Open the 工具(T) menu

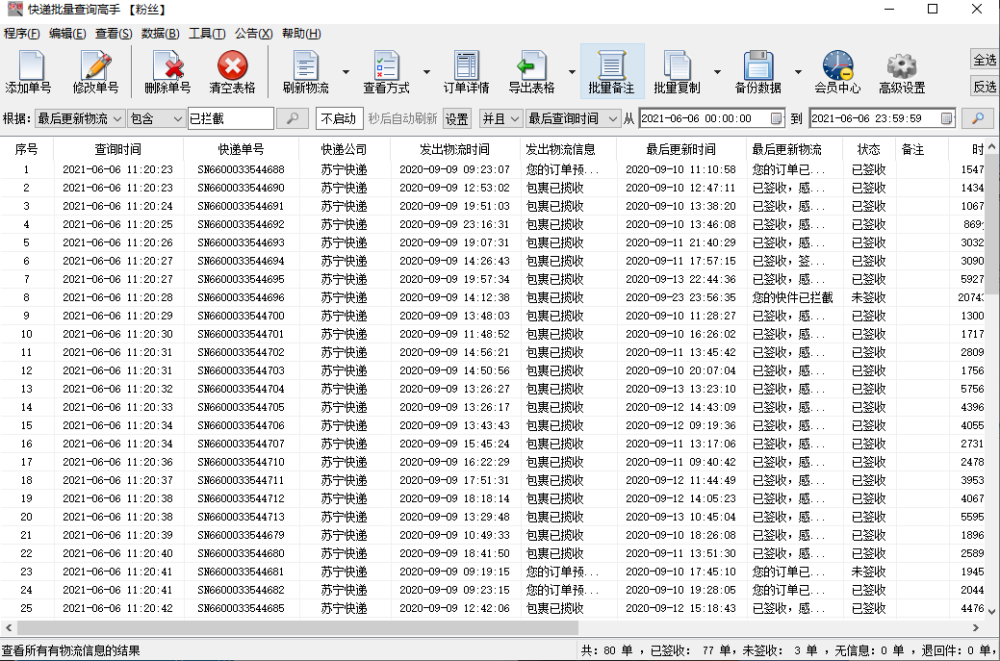[x=207, y=34]
